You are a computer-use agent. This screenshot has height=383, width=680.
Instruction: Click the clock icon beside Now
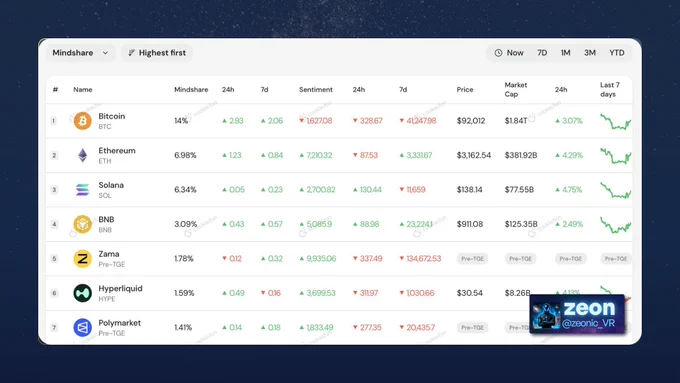tap(498, 53)
